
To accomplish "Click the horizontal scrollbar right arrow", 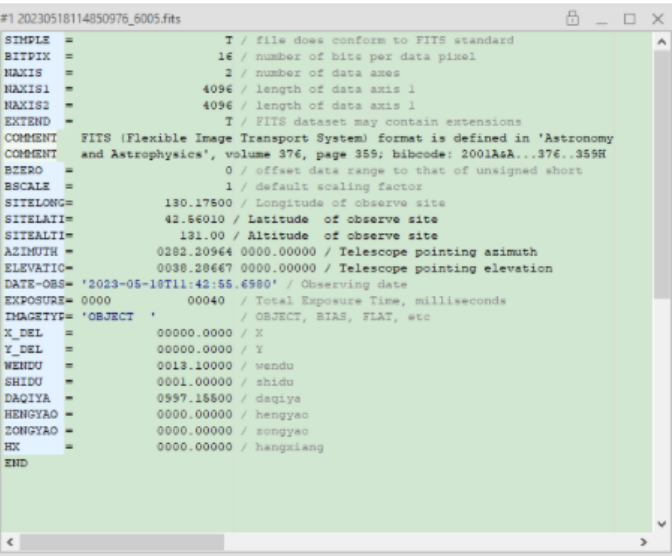I will (644, 543).
